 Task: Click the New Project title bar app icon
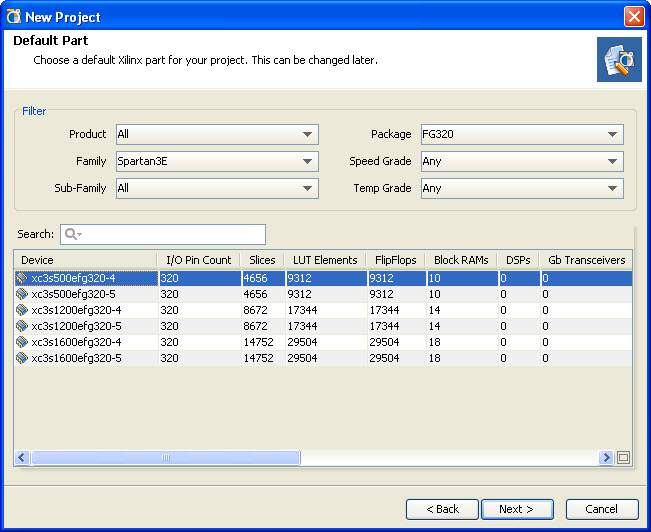coord(13,17)
